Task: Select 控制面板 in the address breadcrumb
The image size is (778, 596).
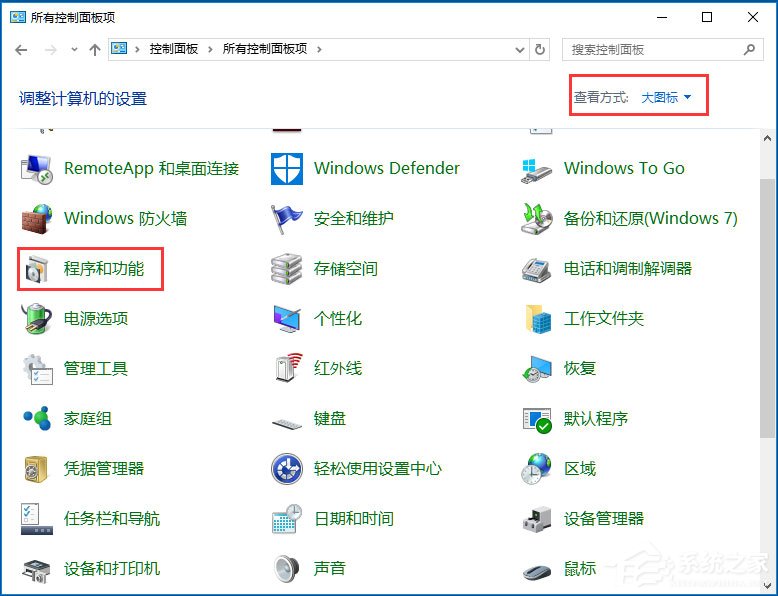Action: (174, 49)
